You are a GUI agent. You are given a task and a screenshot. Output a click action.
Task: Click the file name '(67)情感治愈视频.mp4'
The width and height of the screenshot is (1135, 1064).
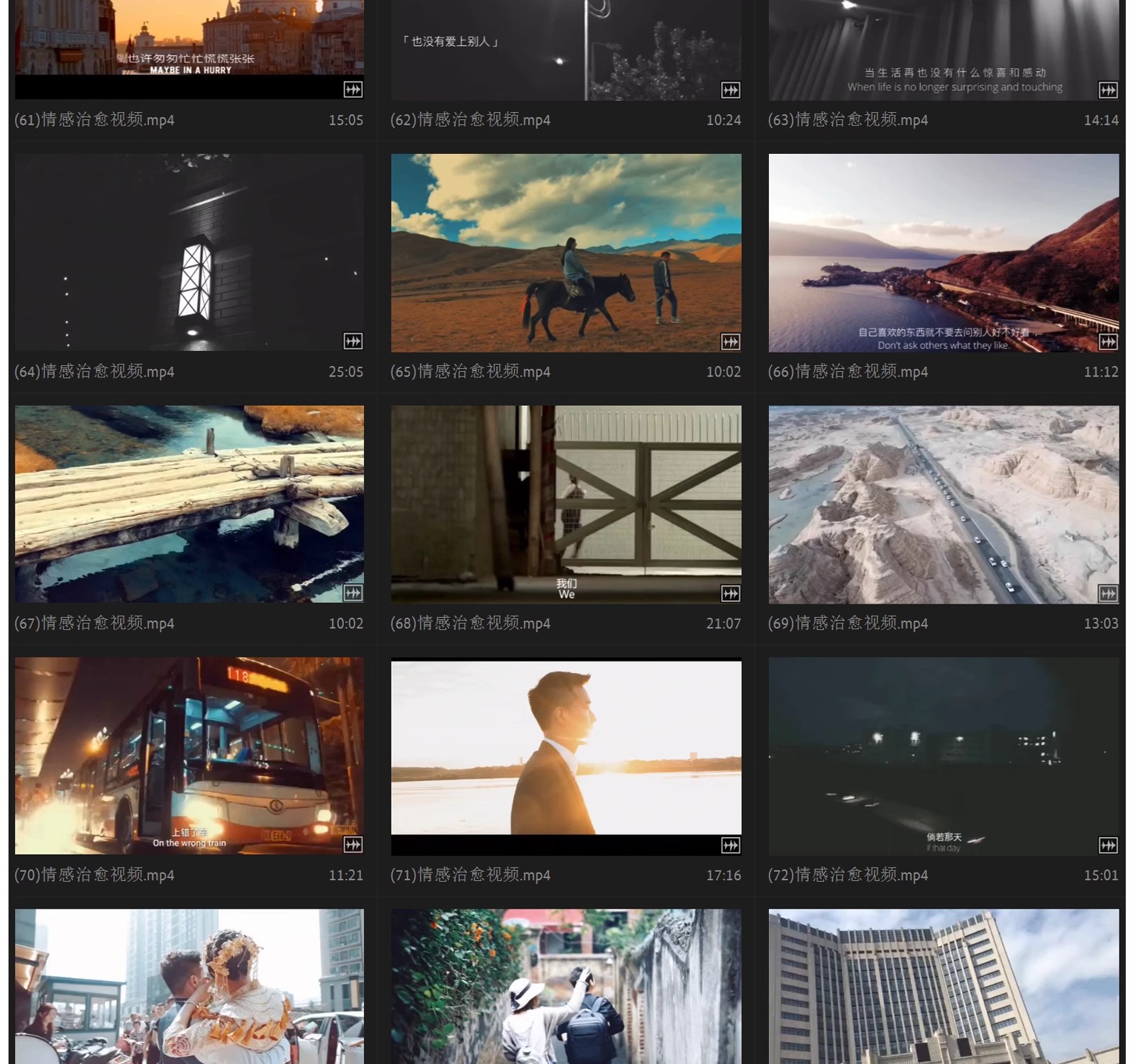coord(94,624)
